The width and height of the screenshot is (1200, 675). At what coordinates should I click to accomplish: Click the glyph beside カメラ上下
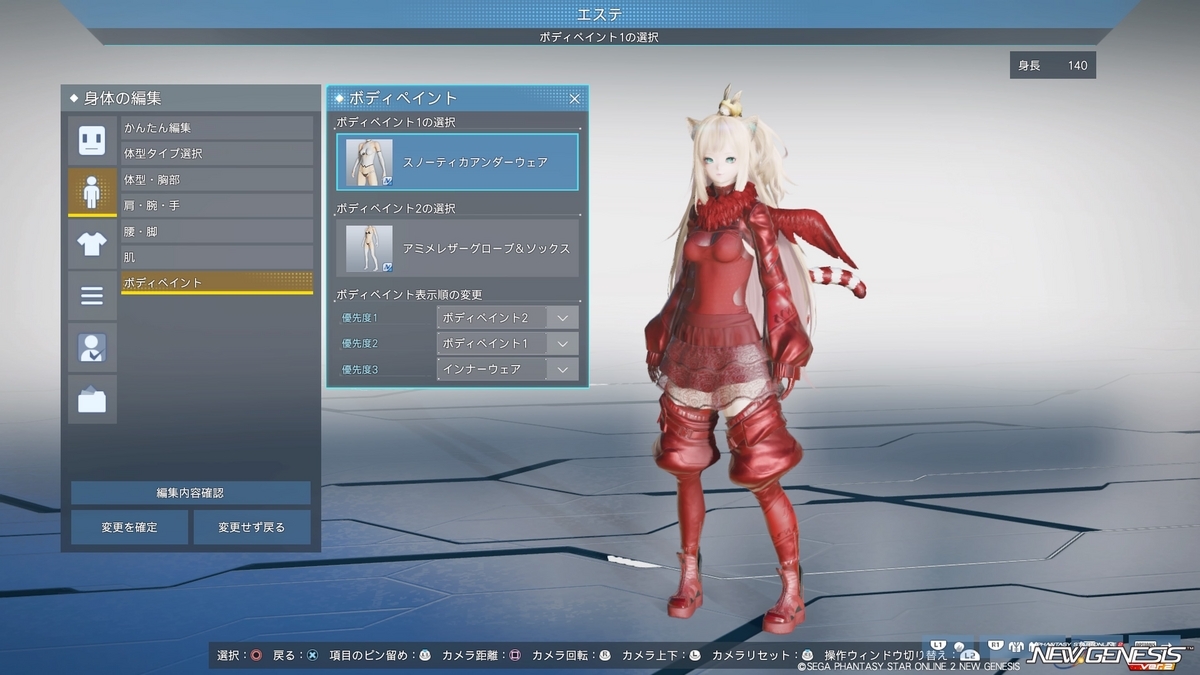694,655
